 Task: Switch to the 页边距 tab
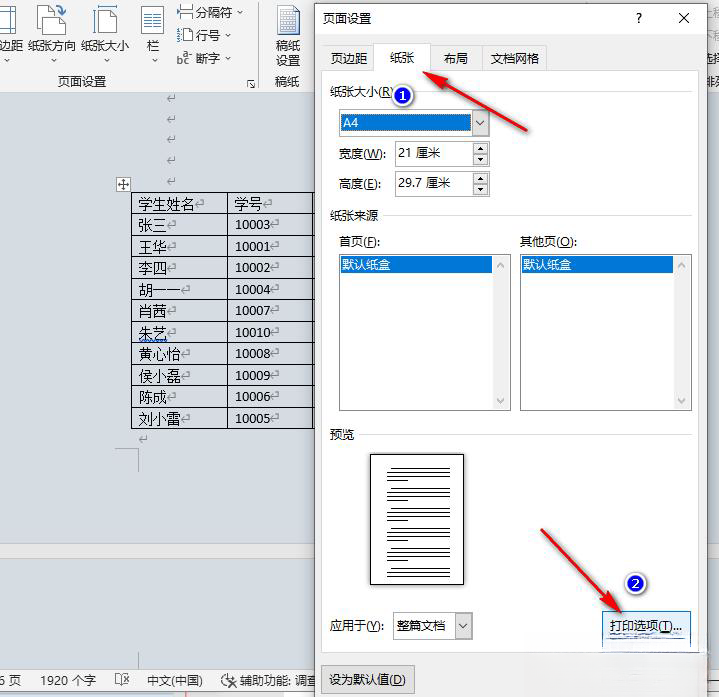point(348,58)
